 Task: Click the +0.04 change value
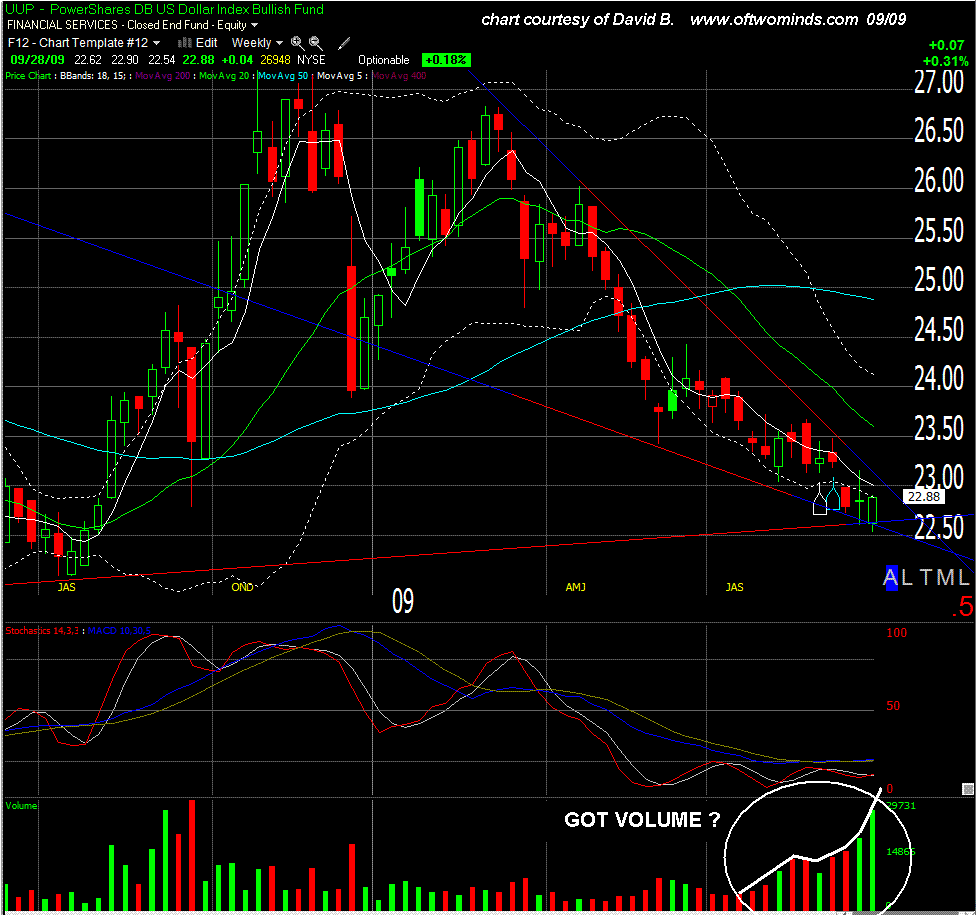tap(237, 60)
